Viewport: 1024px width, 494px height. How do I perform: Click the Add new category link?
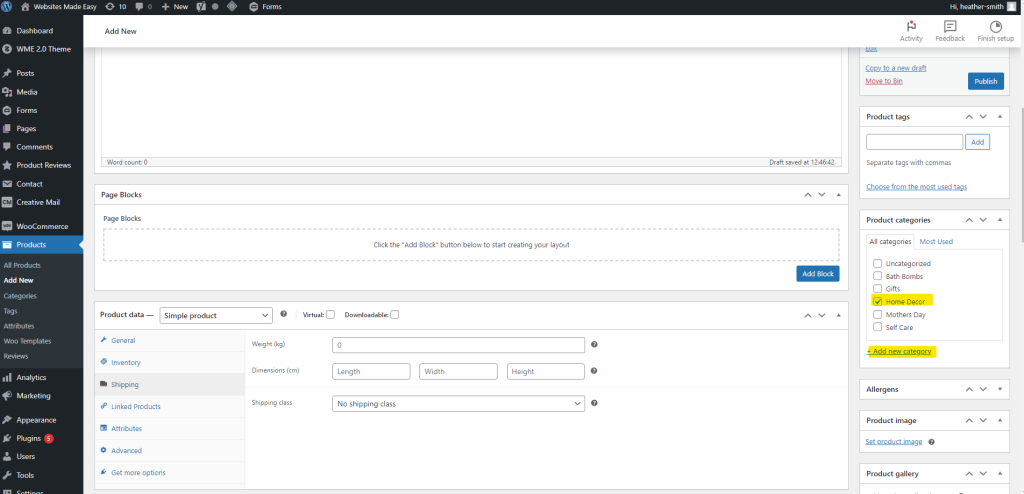point(899,351)
